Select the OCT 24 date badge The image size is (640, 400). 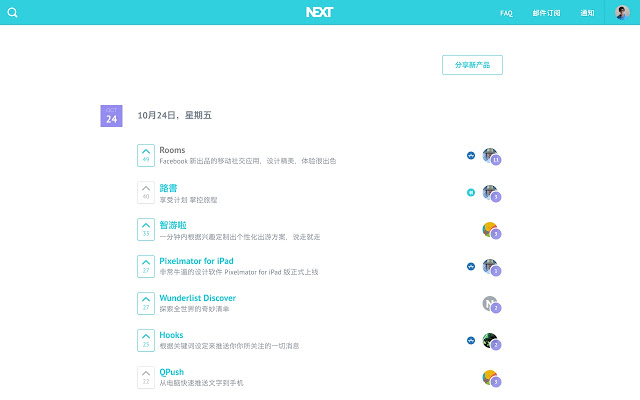(111, 116)
